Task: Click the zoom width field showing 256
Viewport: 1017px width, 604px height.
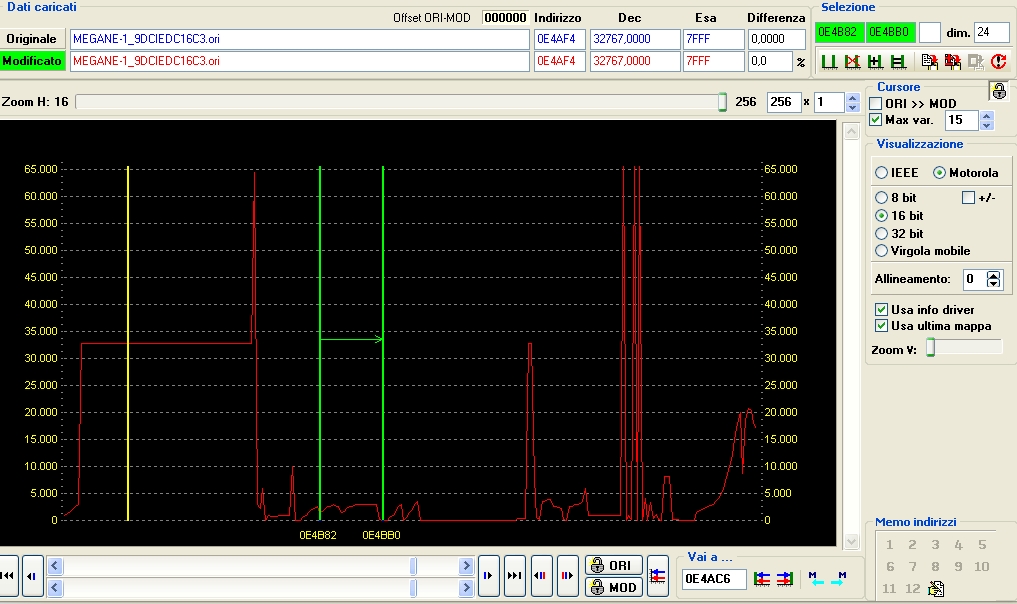Action: click(x=784, y=102)
